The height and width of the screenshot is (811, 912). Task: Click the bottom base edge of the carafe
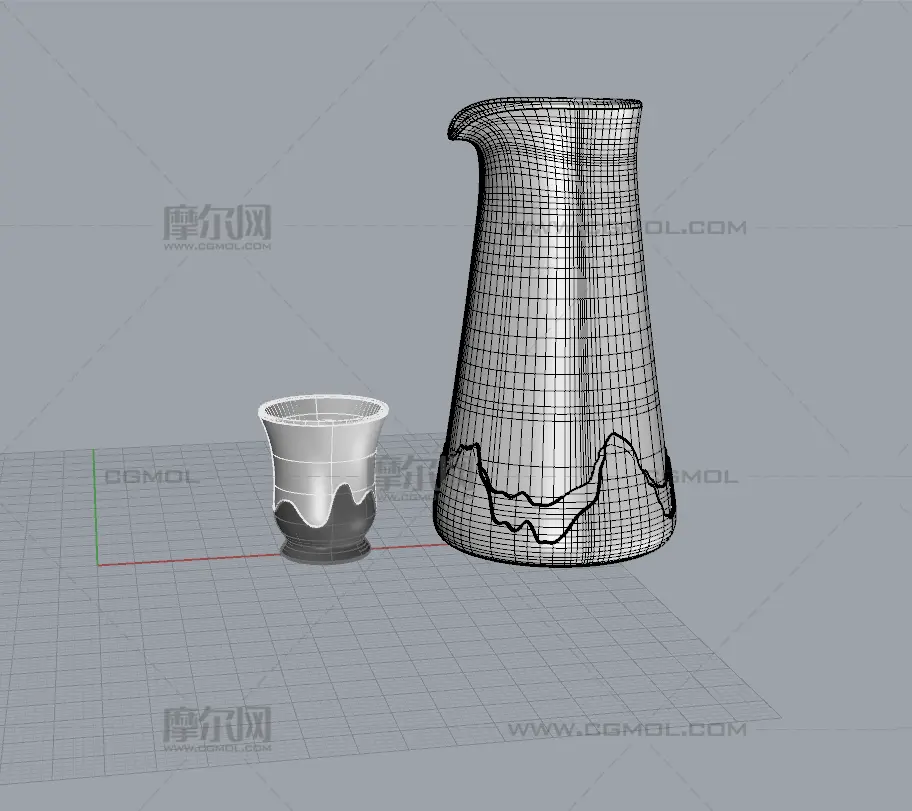coord(550,563)
